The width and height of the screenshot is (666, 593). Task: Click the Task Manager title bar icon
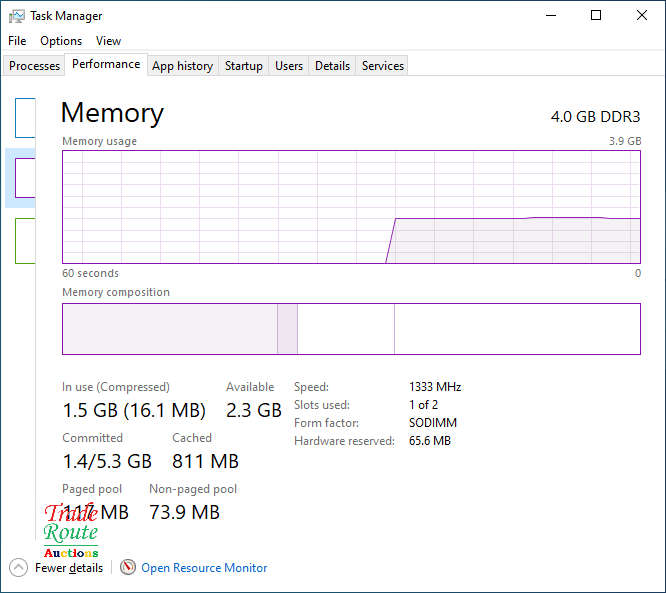[x=17, y=16]
